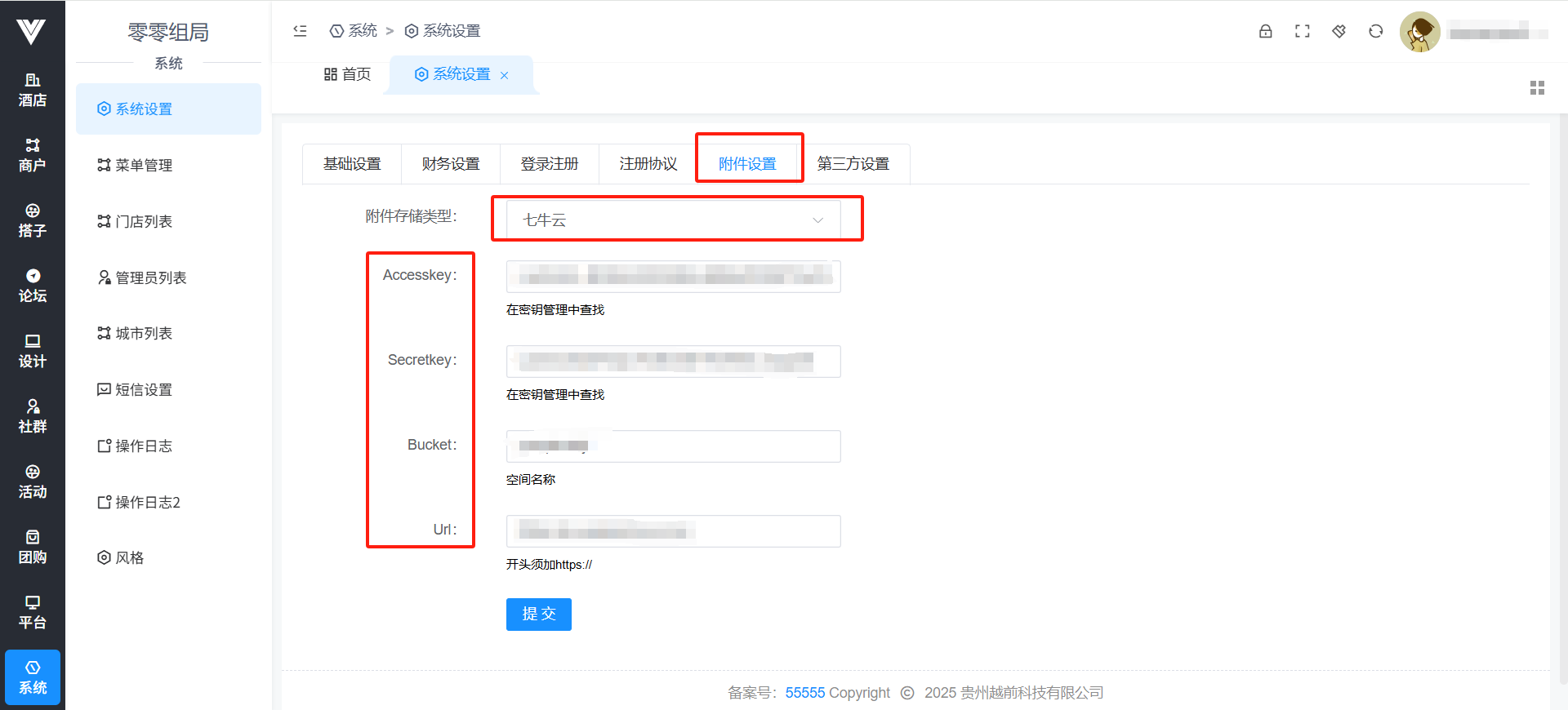Open the 首页 page tab

coord(348,74)
